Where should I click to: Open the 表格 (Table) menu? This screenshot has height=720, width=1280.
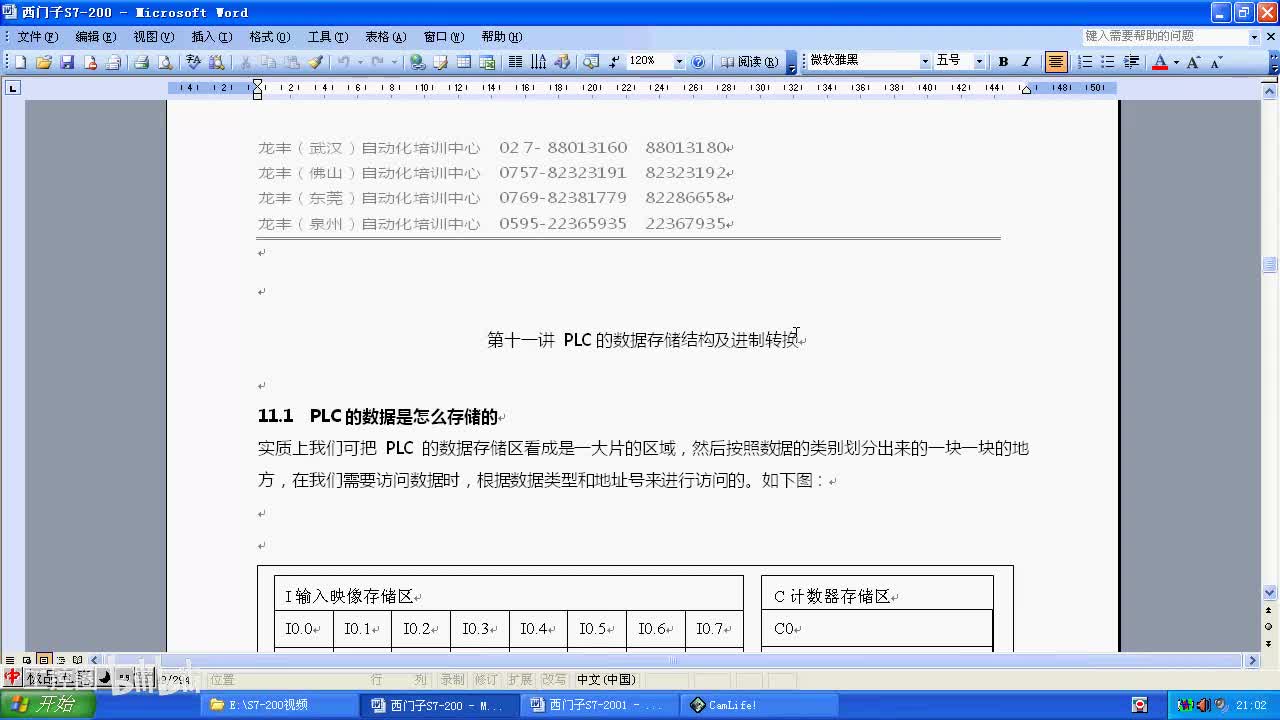pyautogui.click(x=385, y=36)
